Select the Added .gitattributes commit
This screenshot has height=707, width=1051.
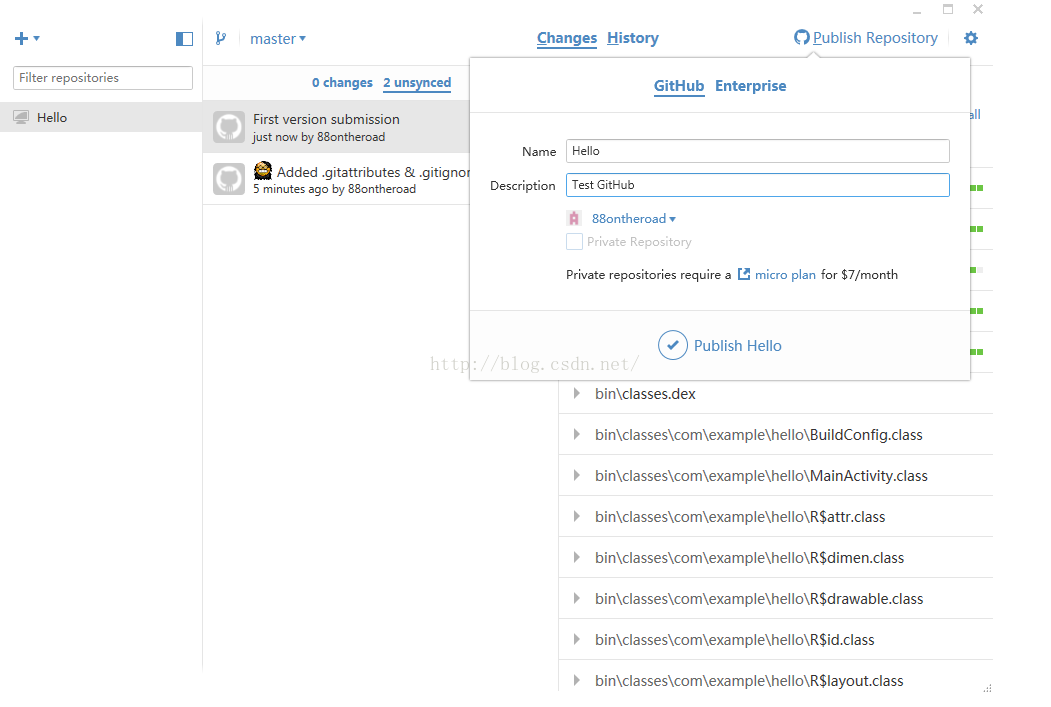point(336,179)
